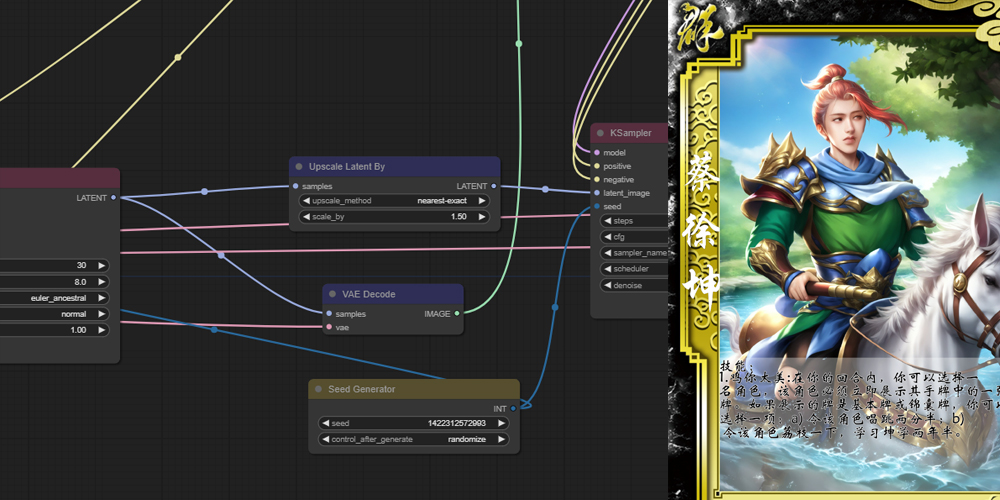Screen dimensions: 1000x500
Task: Click latent_image input port on KSampler
Action: (x=596, y=193)
